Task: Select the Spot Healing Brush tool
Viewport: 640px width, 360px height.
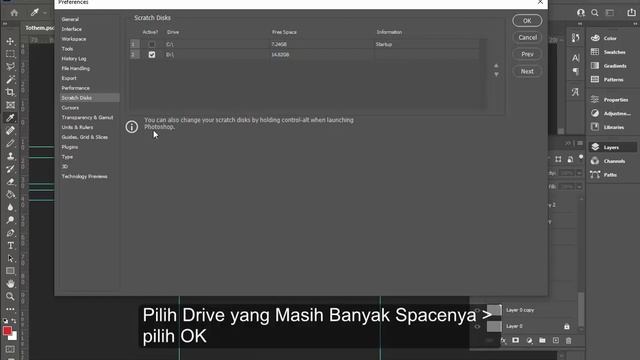Action: [10, 131]
